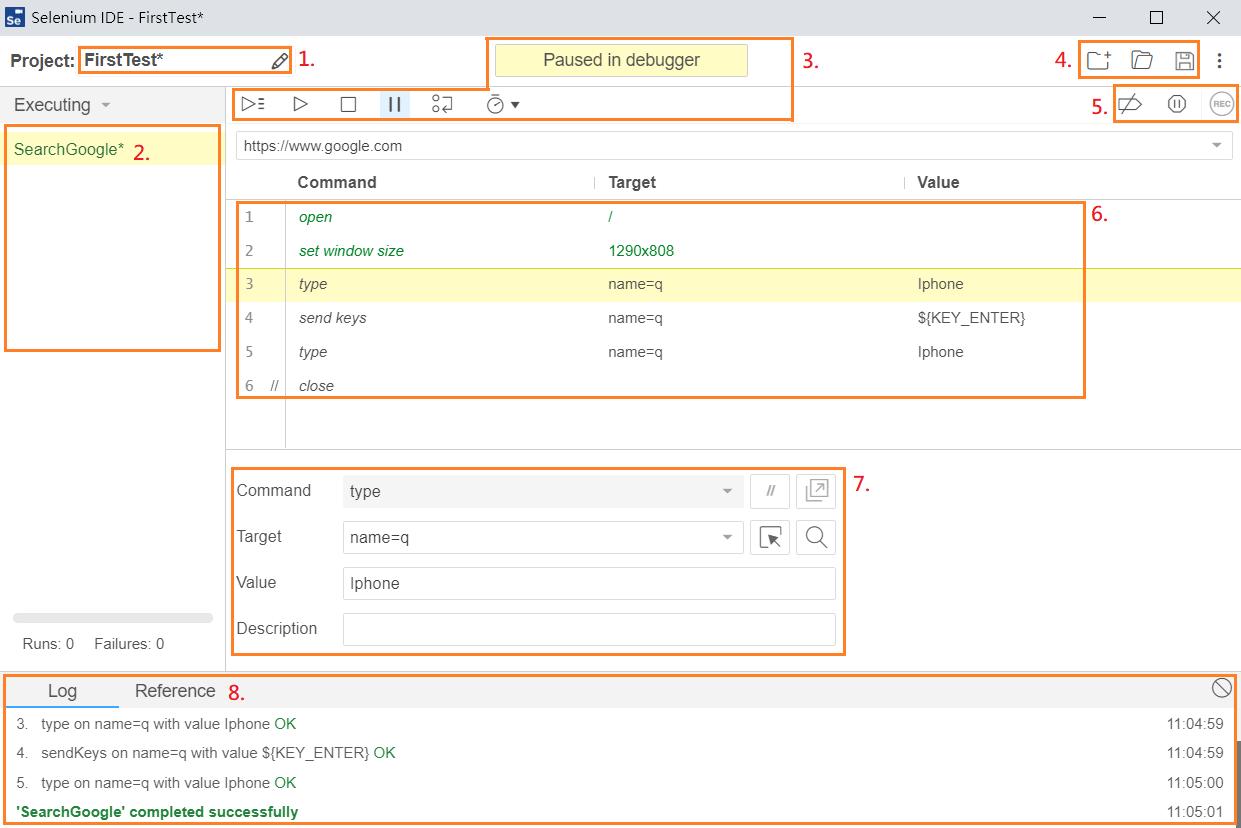Clear the log output
Screen dimensions: 1241x828
pyautogui.click(x=1221, y=687)
